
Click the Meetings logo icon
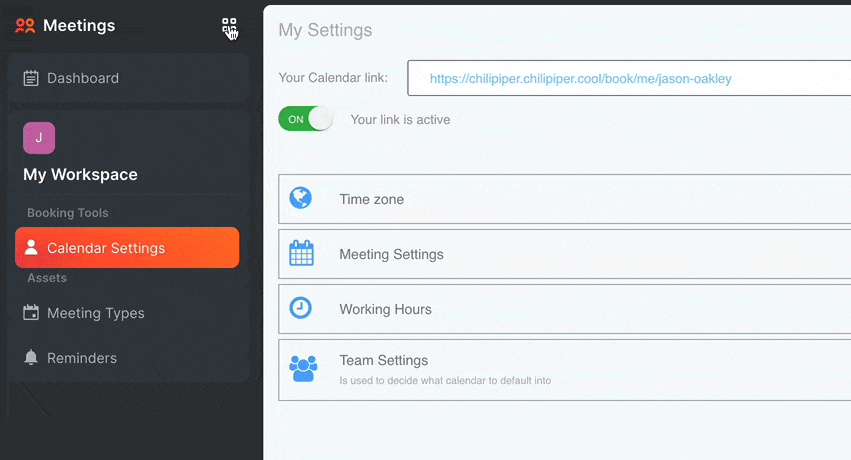25,25
